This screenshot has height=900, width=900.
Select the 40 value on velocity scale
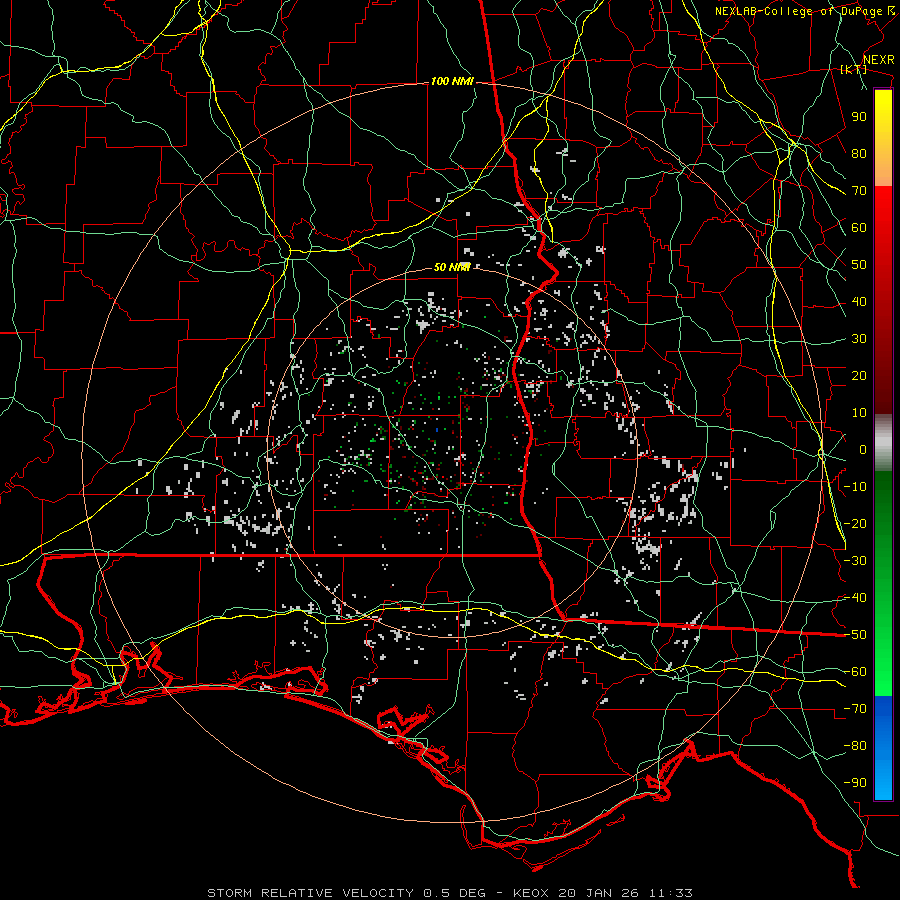coord(859,301)
